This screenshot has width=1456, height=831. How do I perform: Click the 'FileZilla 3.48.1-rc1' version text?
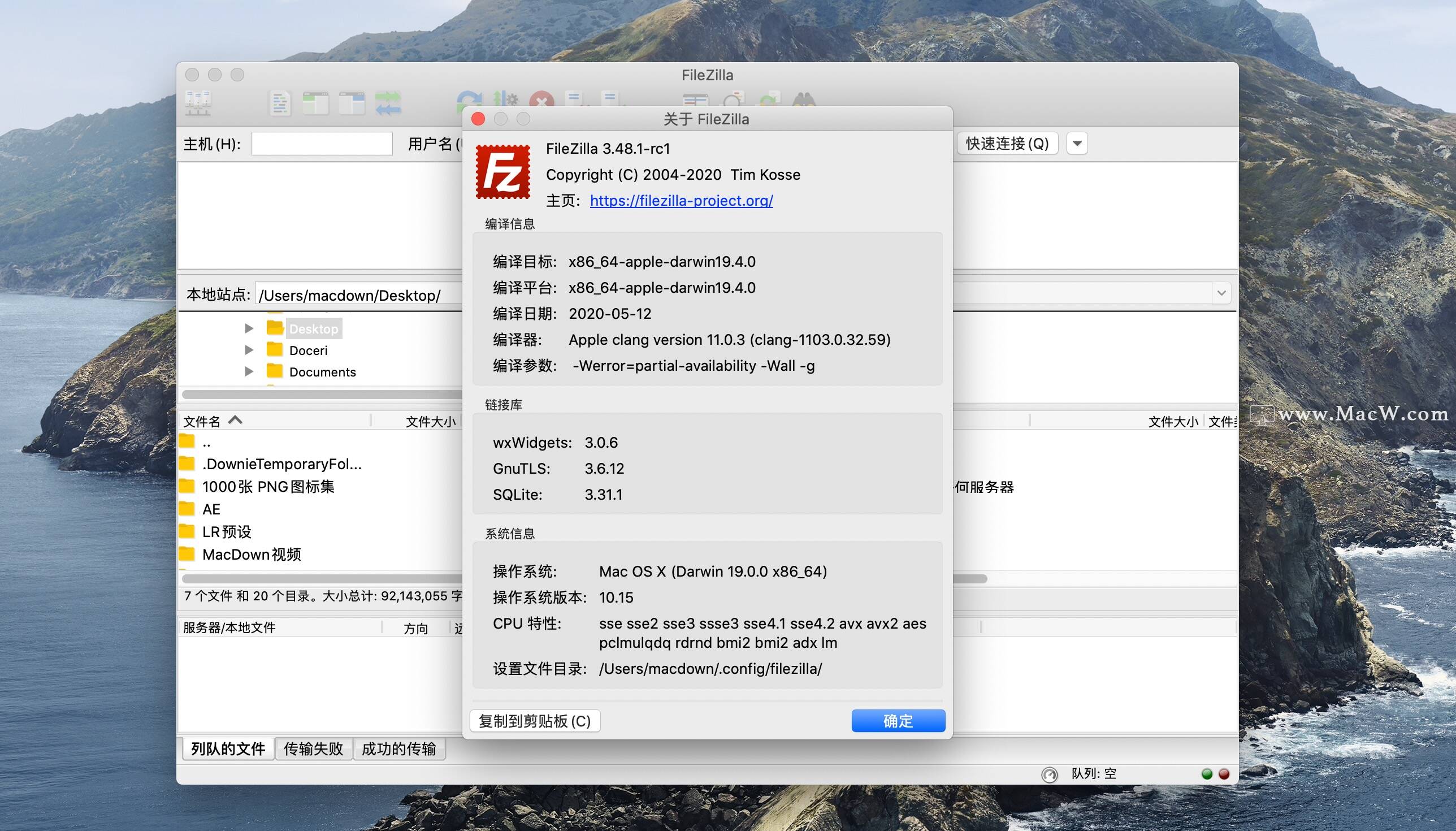click(x=608, y=148)
